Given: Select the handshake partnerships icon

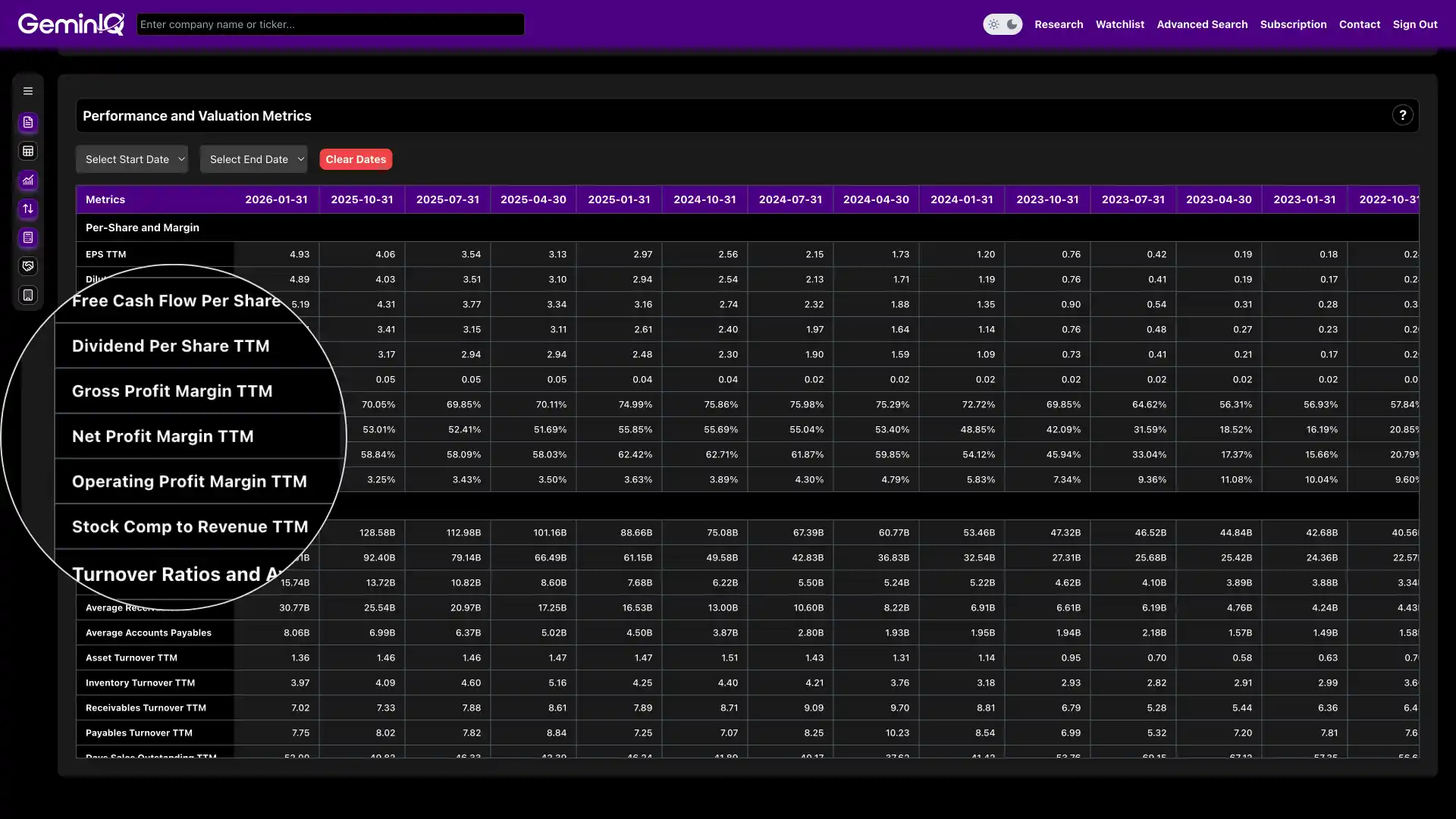Looking at the screenshot, I should [x=28, y=266].
